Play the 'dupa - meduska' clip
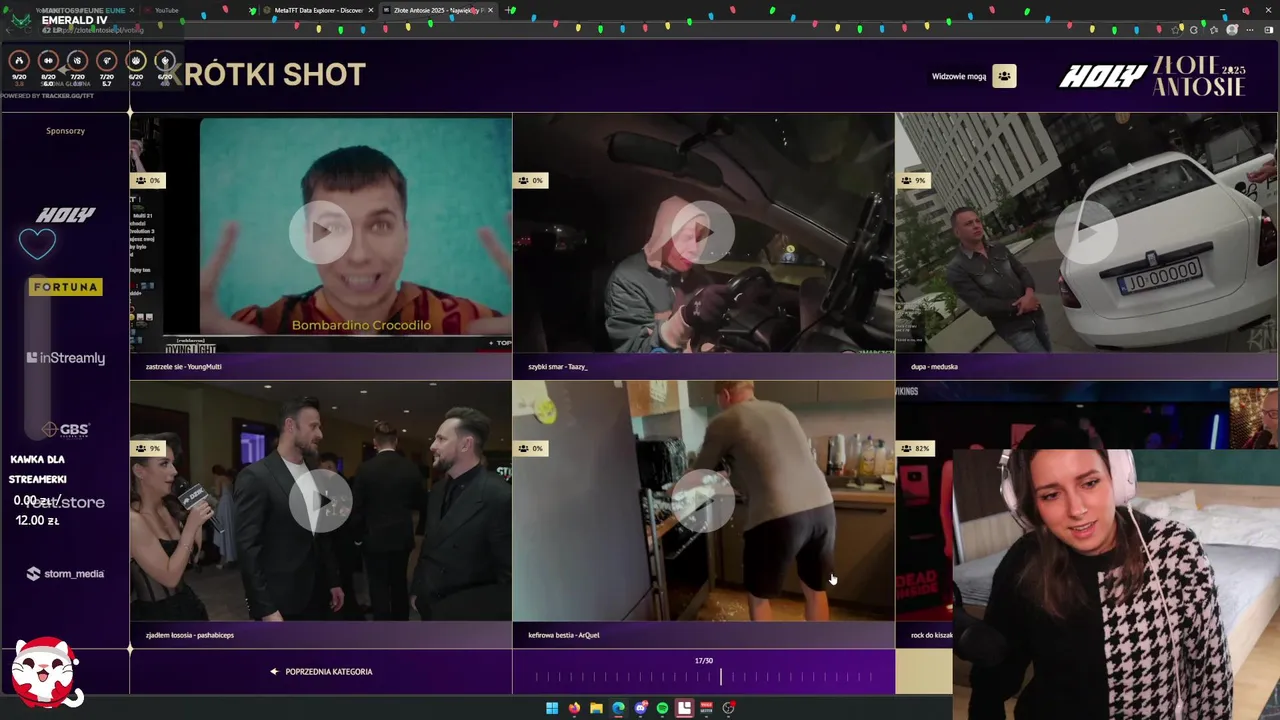Viewport: 1280px width, 720px height. point(1086,233)
